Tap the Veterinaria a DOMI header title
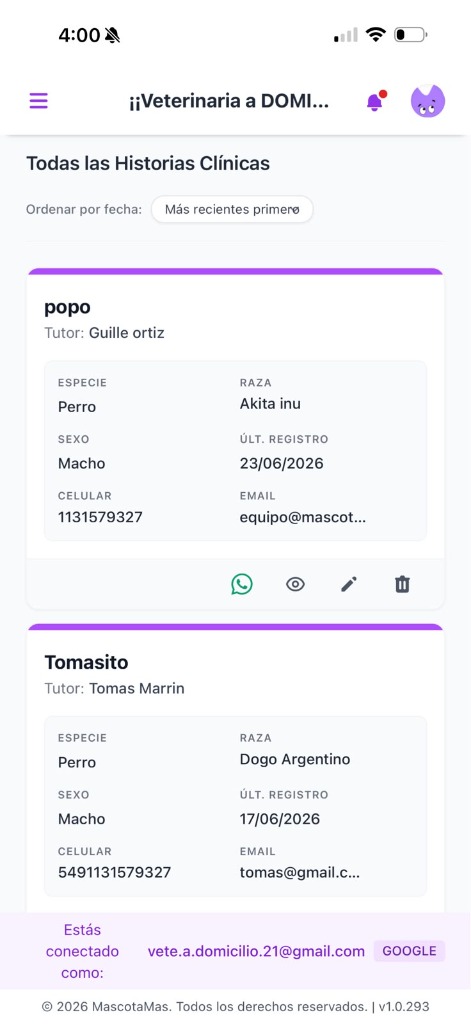This screenshot has width=471, height=1024. pos(229,102)
